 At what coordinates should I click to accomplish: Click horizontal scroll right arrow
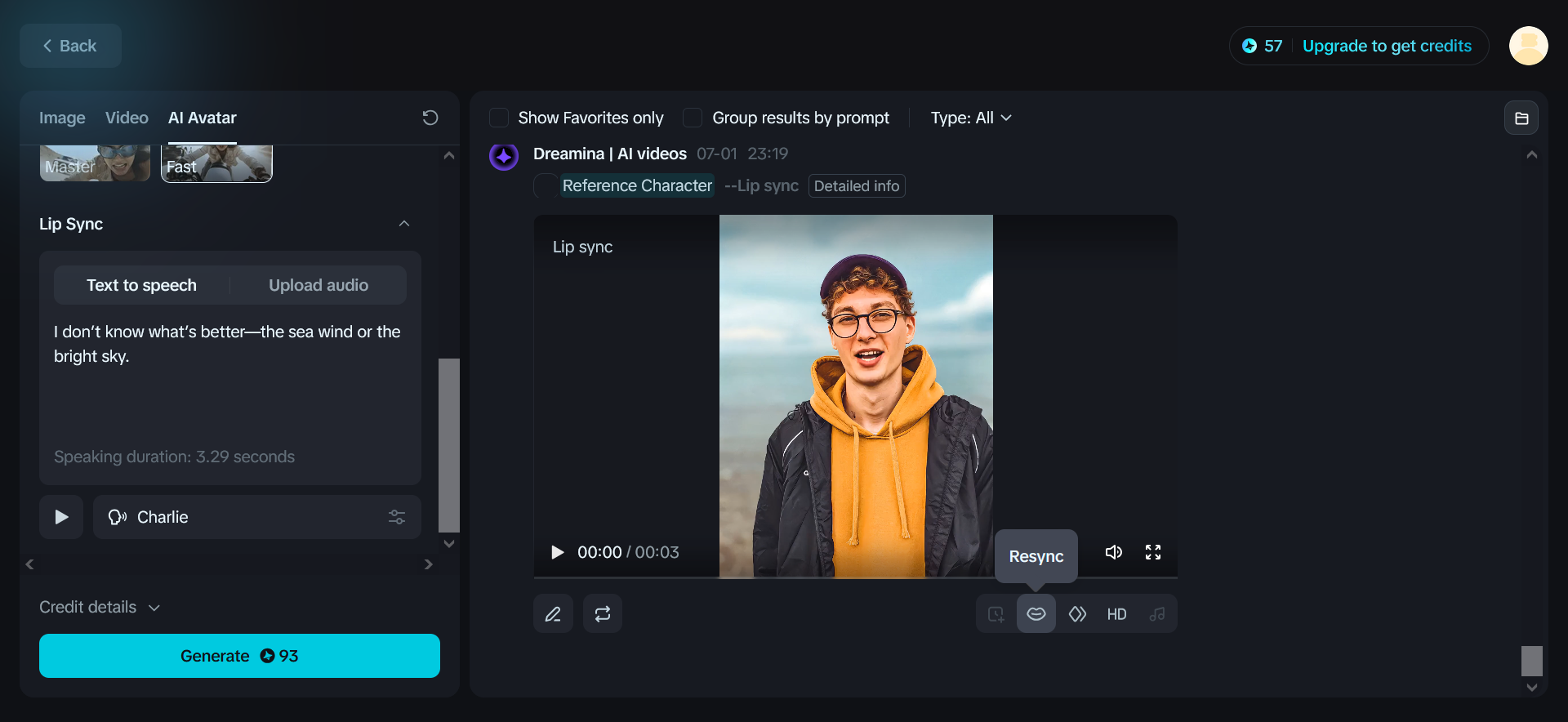tap(429, 564)
